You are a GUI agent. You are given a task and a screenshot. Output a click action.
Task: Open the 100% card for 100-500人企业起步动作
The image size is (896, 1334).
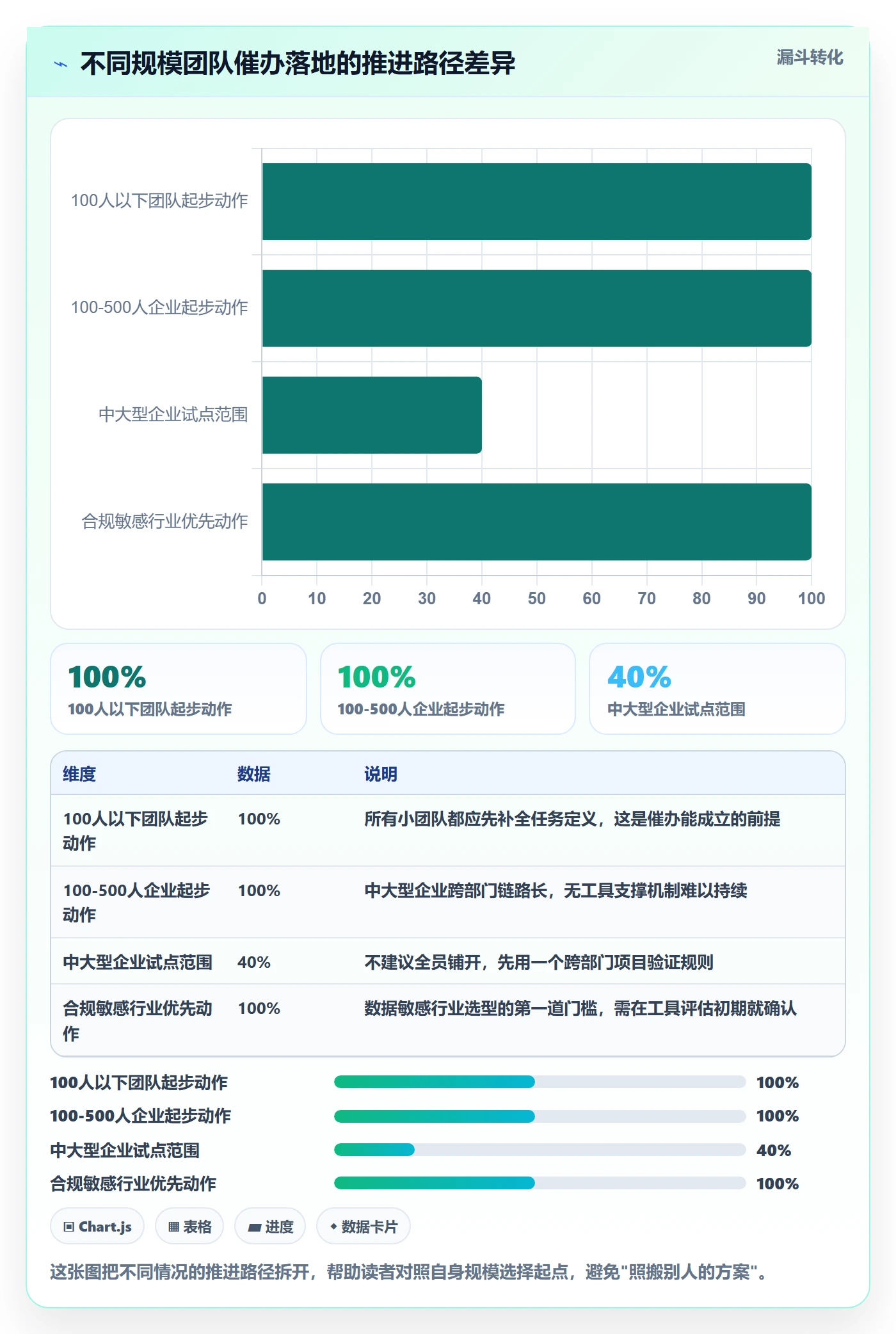point(448,689)
